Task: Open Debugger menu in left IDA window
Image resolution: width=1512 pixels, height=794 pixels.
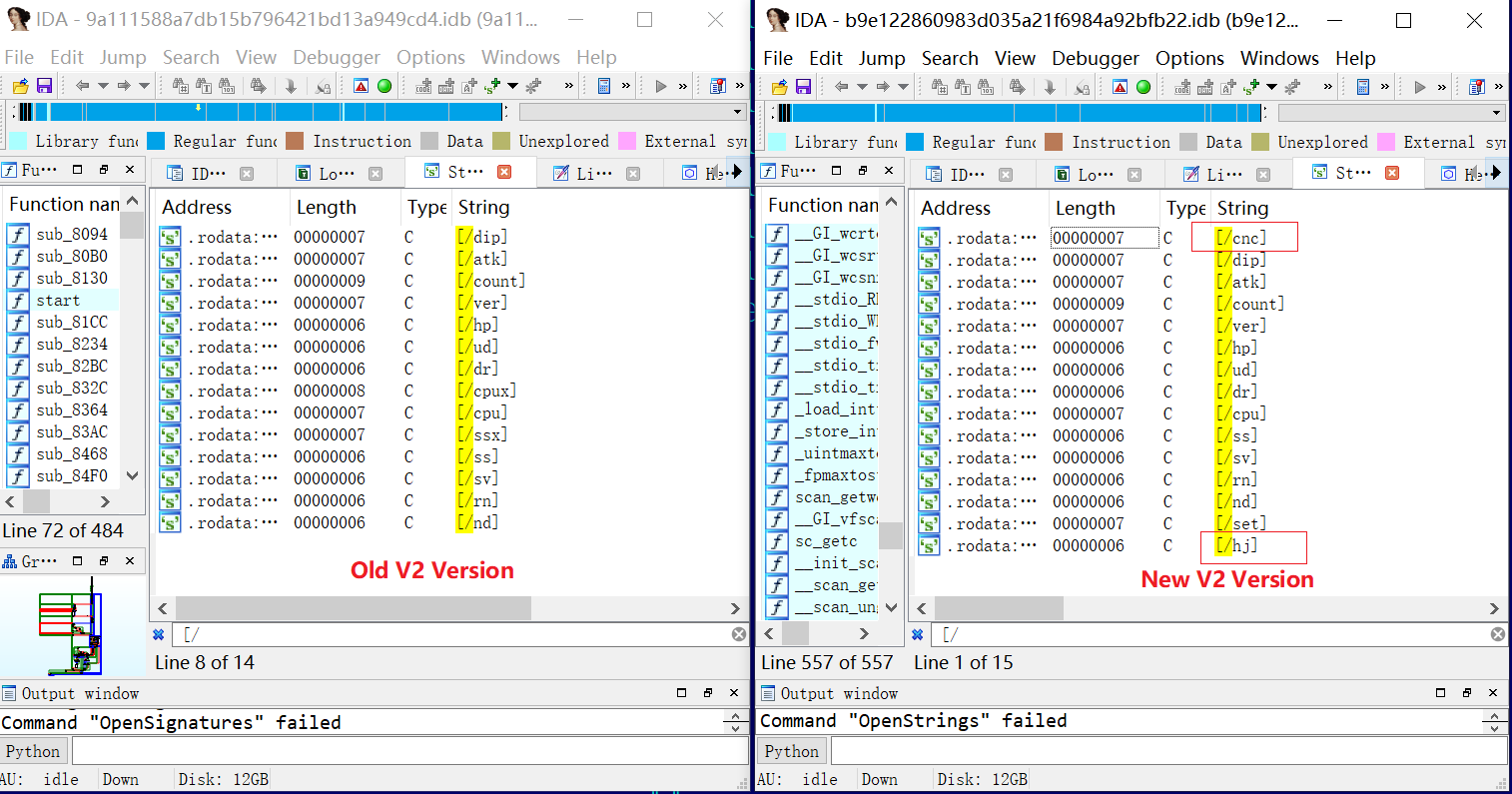Action: (x=337, y=57)
